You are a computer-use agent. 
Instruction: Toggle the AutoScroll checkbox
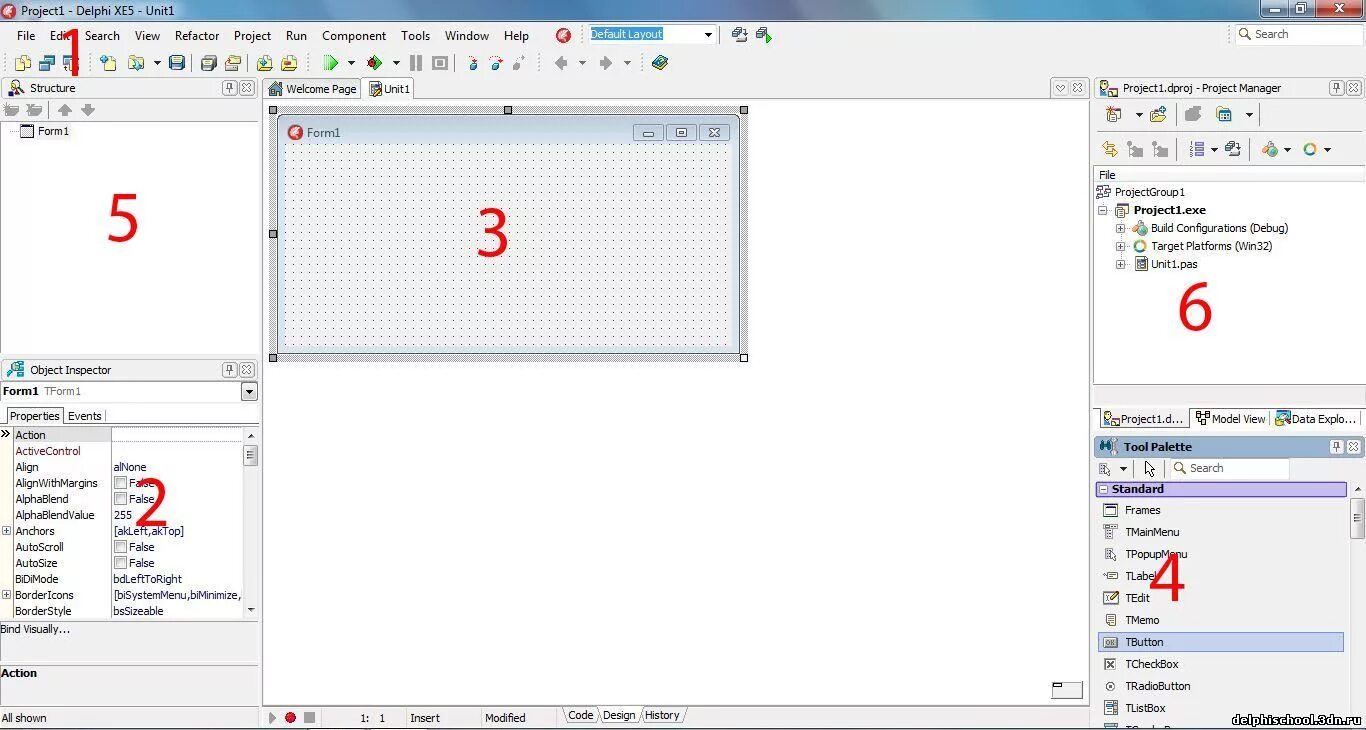point(120,547)
